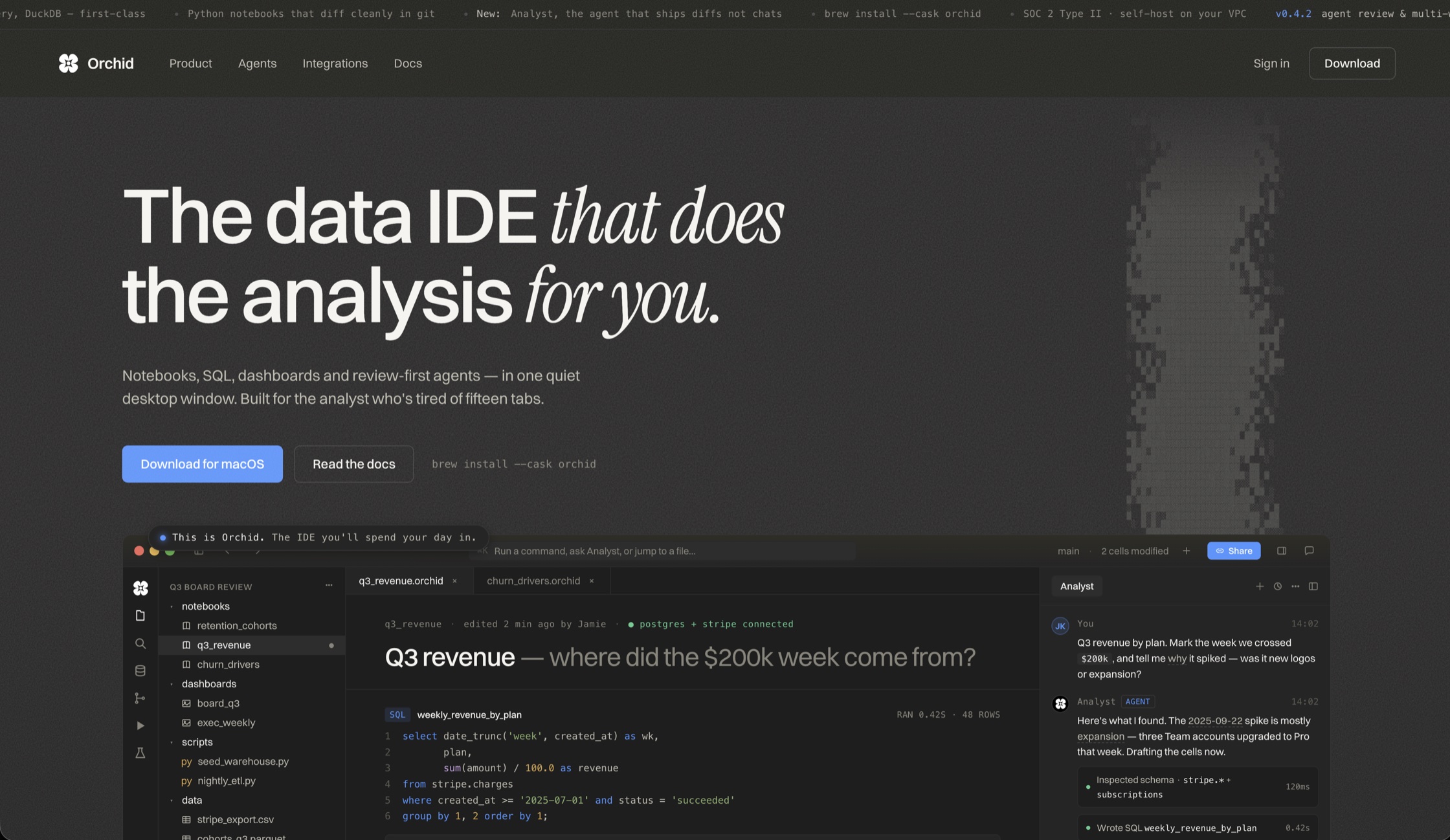1450x840 pixels.
Task: Go to Integrations in the navbar
Action: (335, 63)
